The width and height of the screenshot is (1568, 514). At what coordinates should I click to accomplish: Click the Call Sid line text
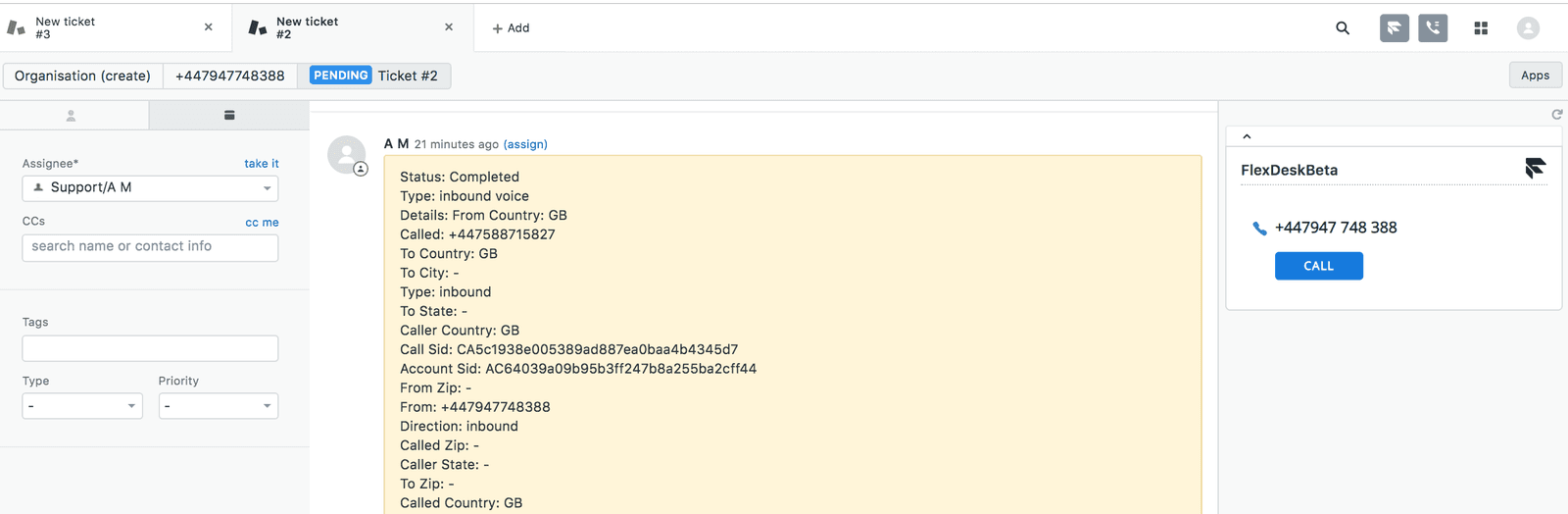pos(568,349)
